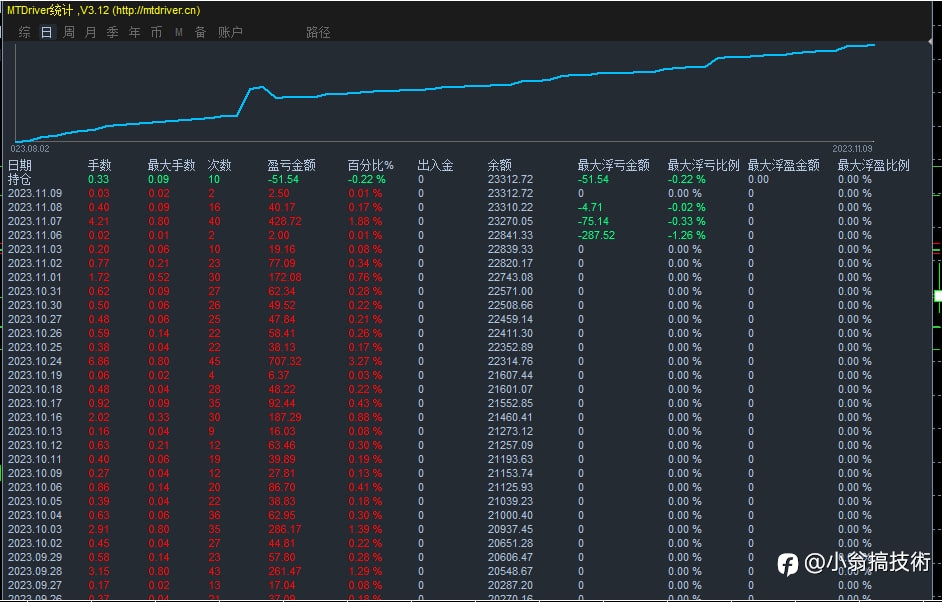The height and width of the screenshot is (602, 942).
Task: Select the 2023.10.18 date row
Action: [35, 389]
